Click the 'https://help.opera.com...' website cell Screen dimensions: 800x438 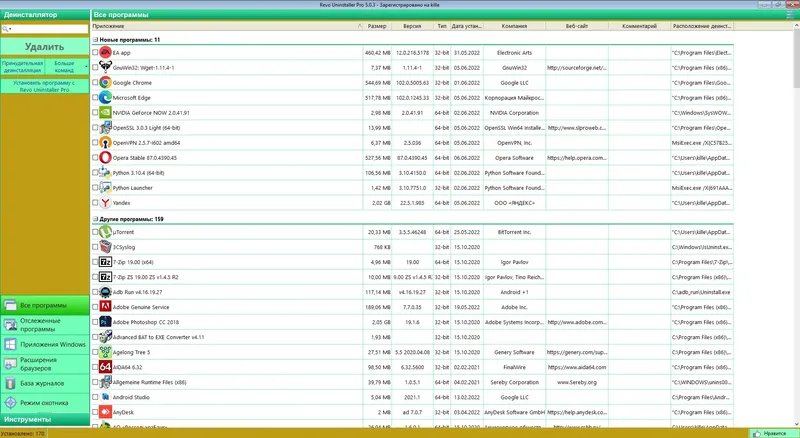click(x=577, y=158)
